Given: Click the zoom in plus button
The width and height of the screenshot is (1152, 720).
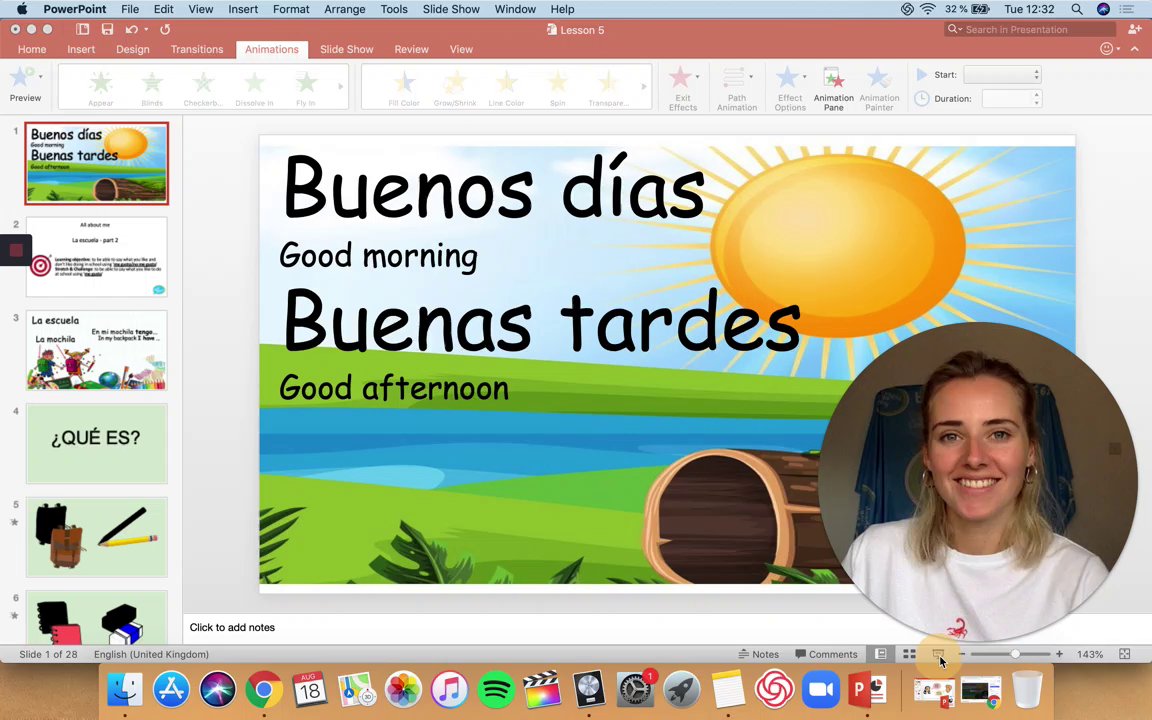Looking at the screenshot, I should click(x=1059, y=654).
